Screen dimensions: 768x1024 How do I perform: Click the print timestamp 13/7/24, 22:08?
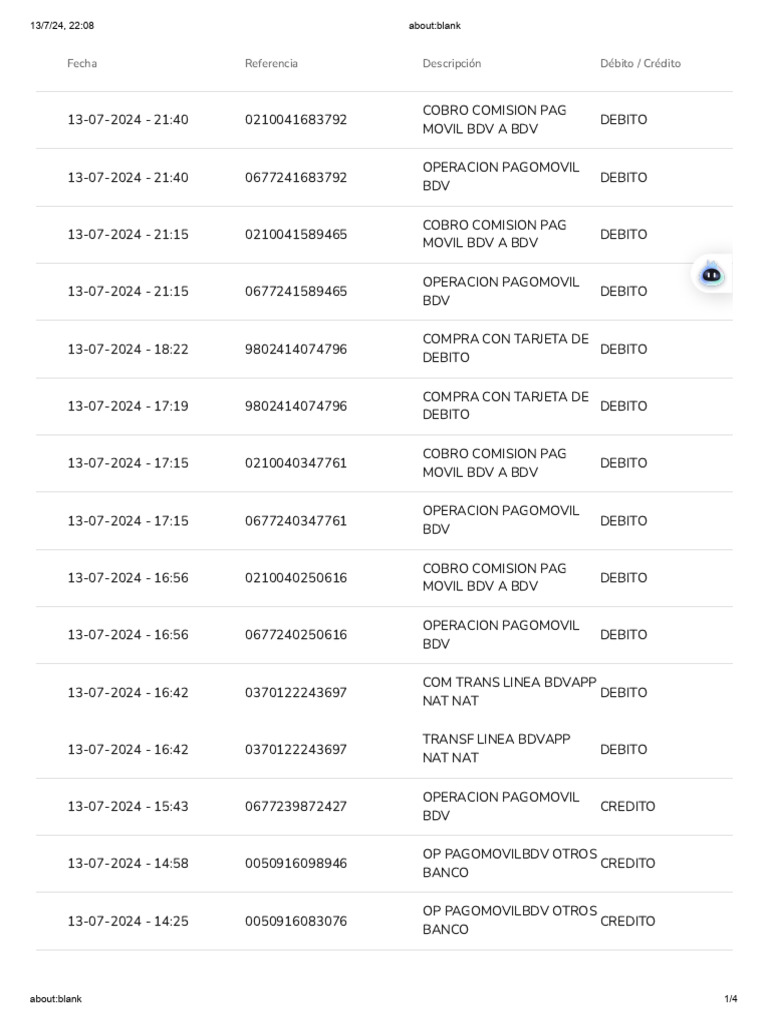[62, 26]
